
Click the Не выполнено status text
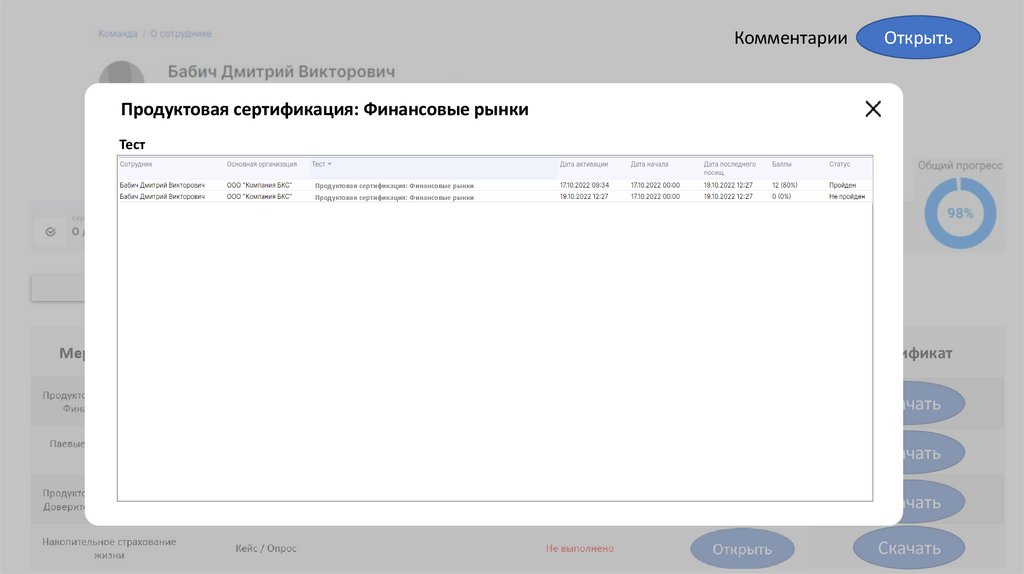point(580,549)
